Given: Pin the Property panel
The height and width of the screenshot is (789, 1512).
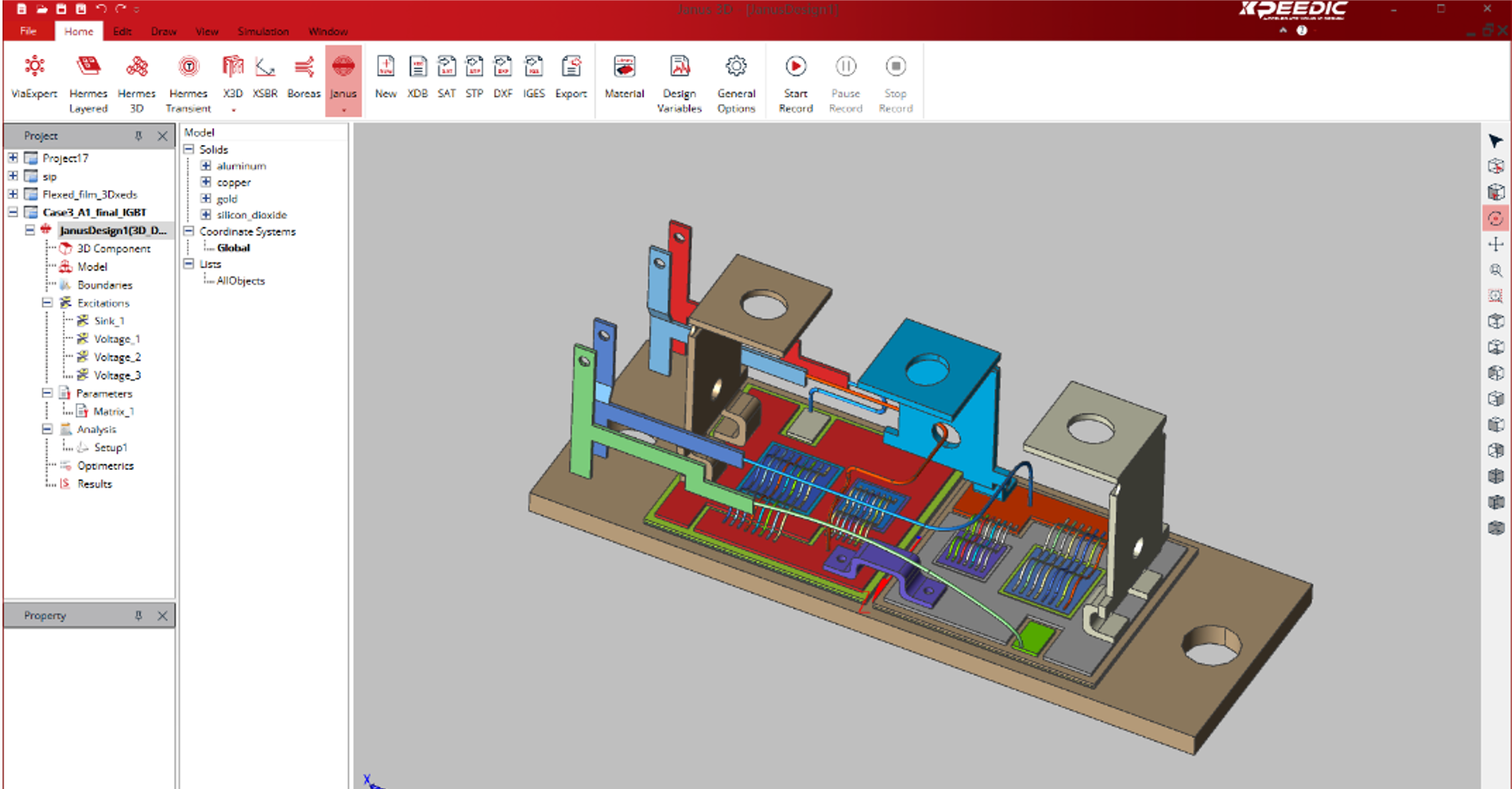Looking at the screenshot, I should tap(138, 616).
